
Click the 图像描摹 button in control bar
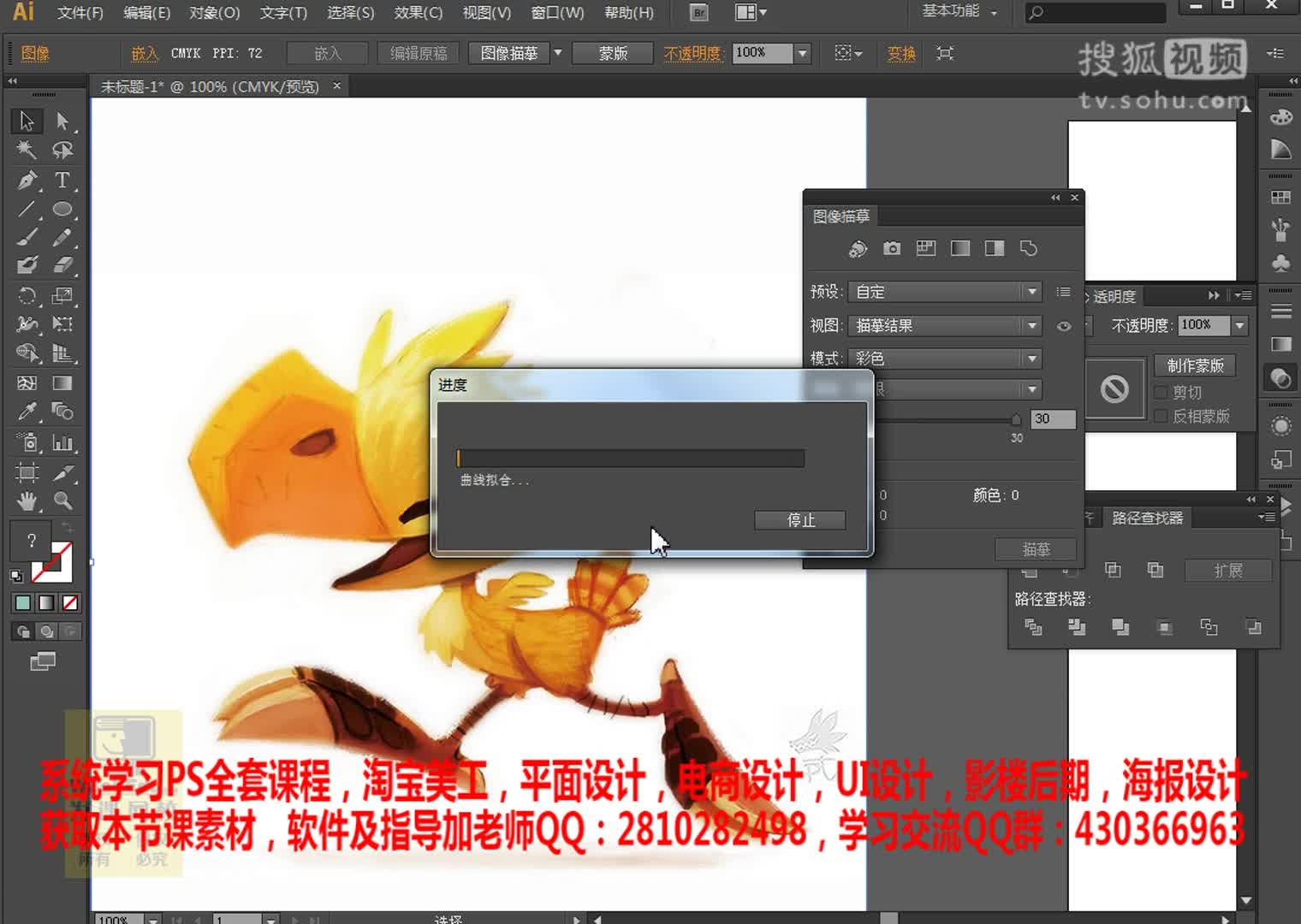tap(508, 53)
